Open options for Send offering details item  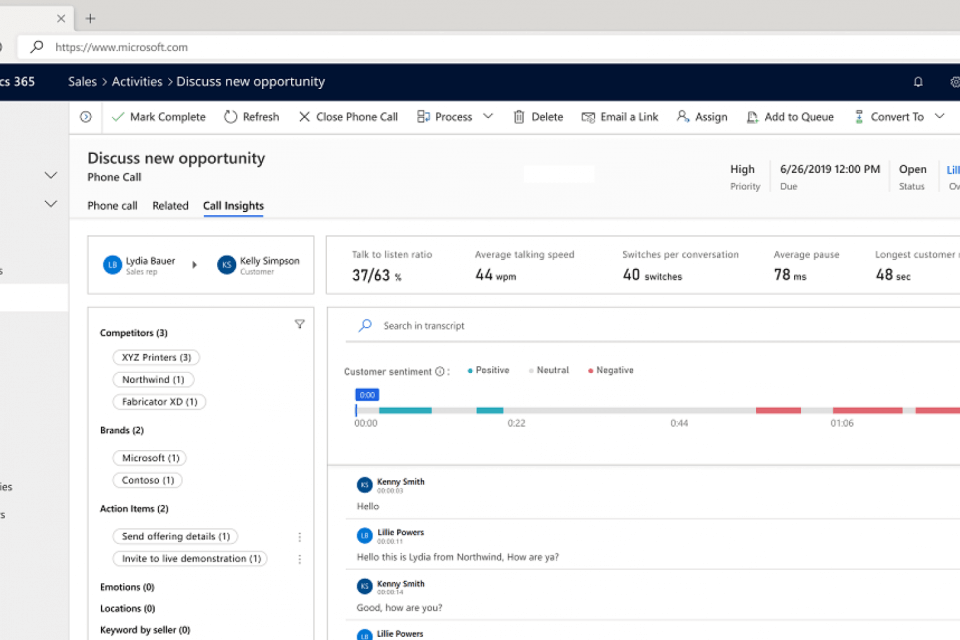coord(299,537)
